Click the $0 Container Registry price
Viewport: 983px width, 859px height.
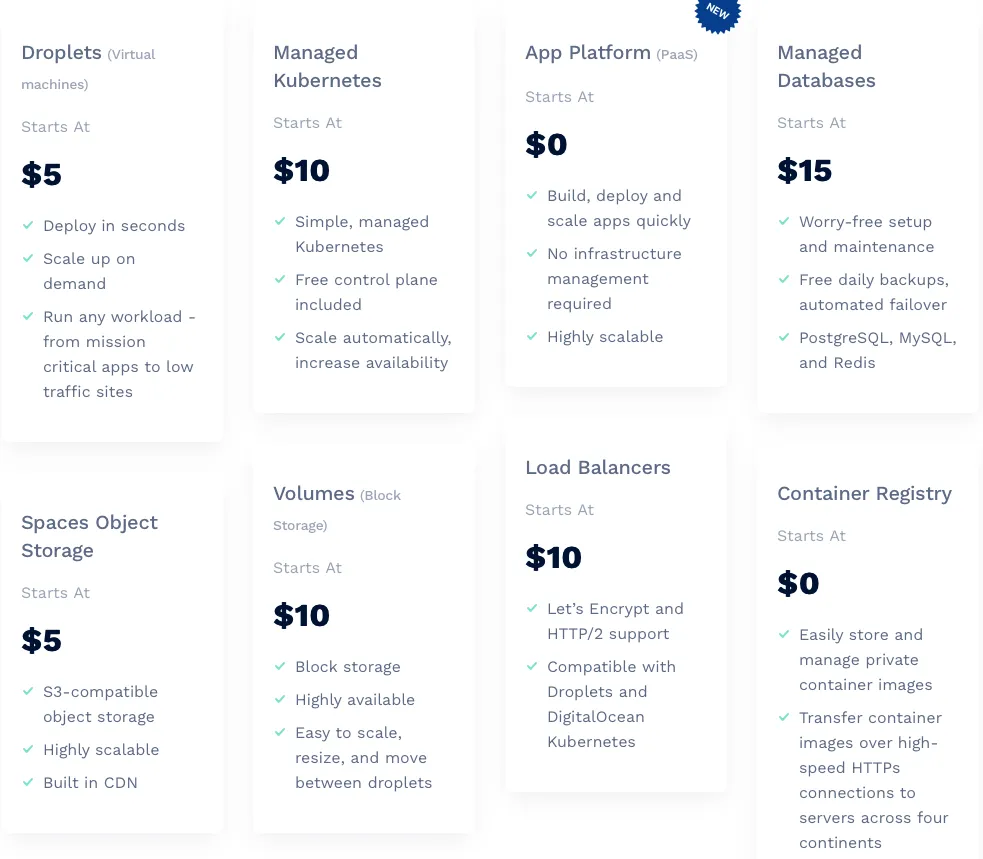[x=798, y=583]
